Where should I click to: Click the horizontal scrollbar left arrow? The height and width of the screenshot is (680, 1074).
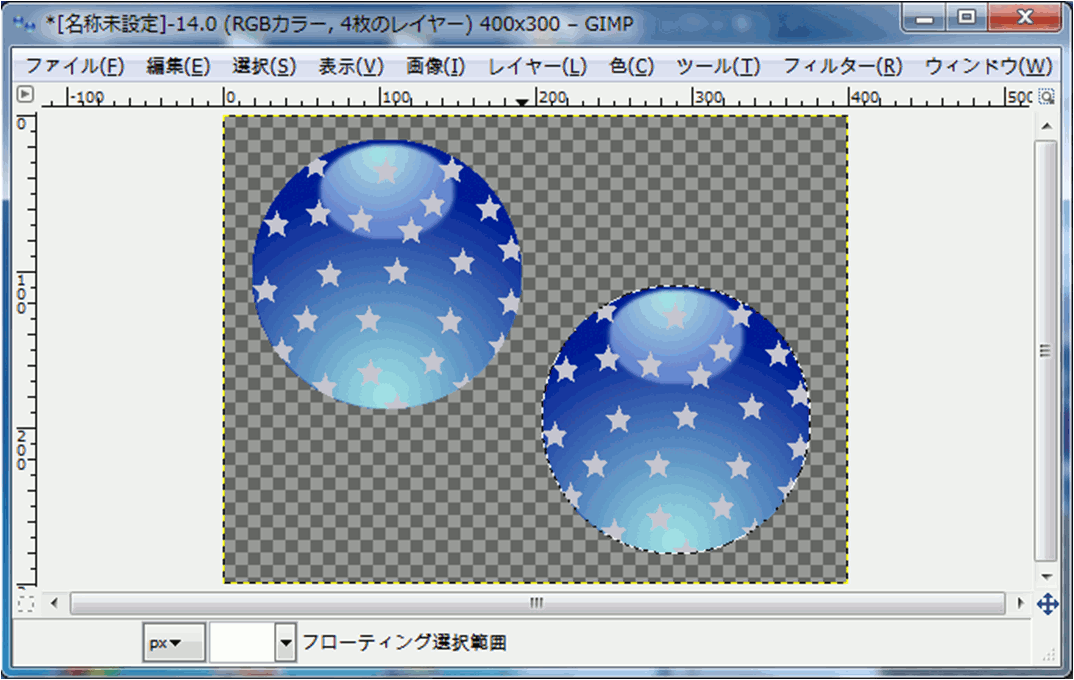tap(54, 603)
